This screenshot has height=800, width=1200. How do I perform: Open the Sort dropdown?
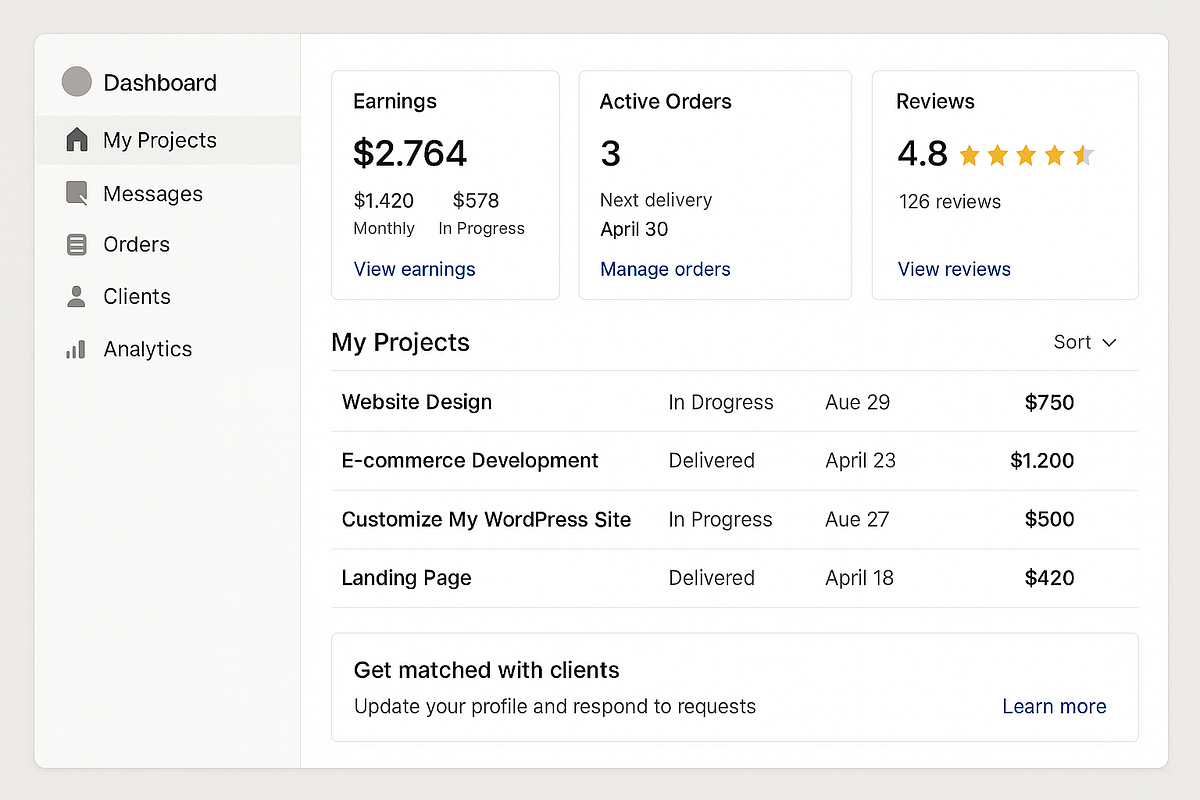click(x=1085, y=342)
